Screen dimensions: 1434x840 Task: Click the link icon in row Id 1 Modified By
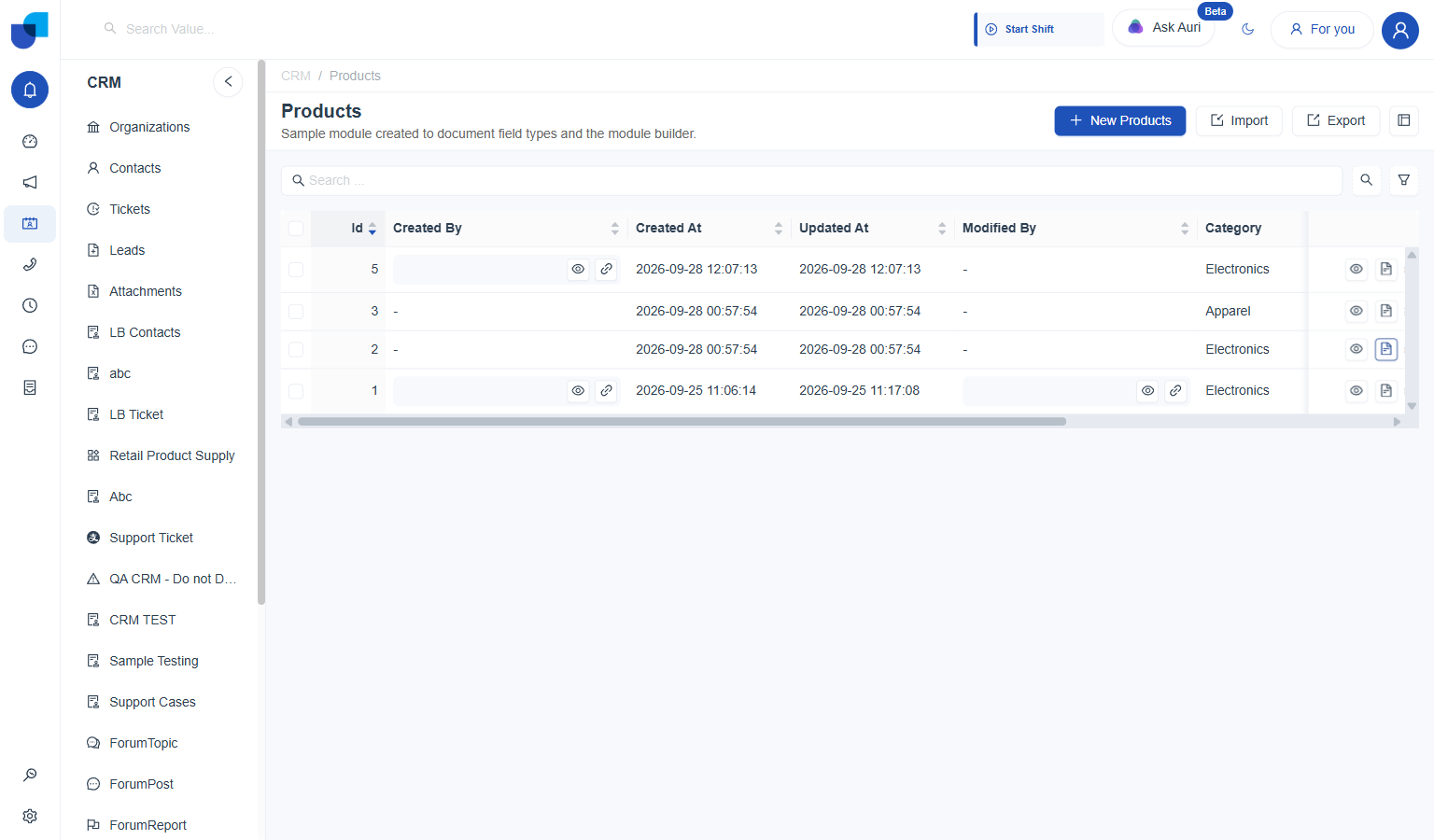pyautogui.click(x=1176, y=390)
